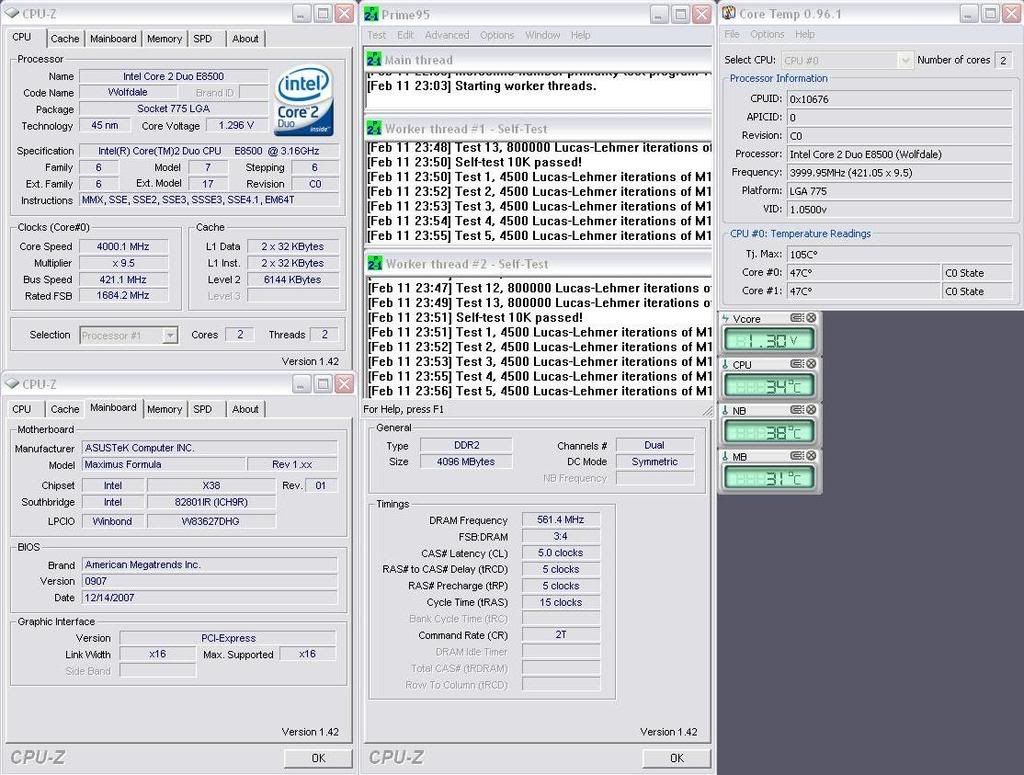Click the Tj. Max value 105C
The height and width of the screenshot is (775, 1024).
[899, 254]
